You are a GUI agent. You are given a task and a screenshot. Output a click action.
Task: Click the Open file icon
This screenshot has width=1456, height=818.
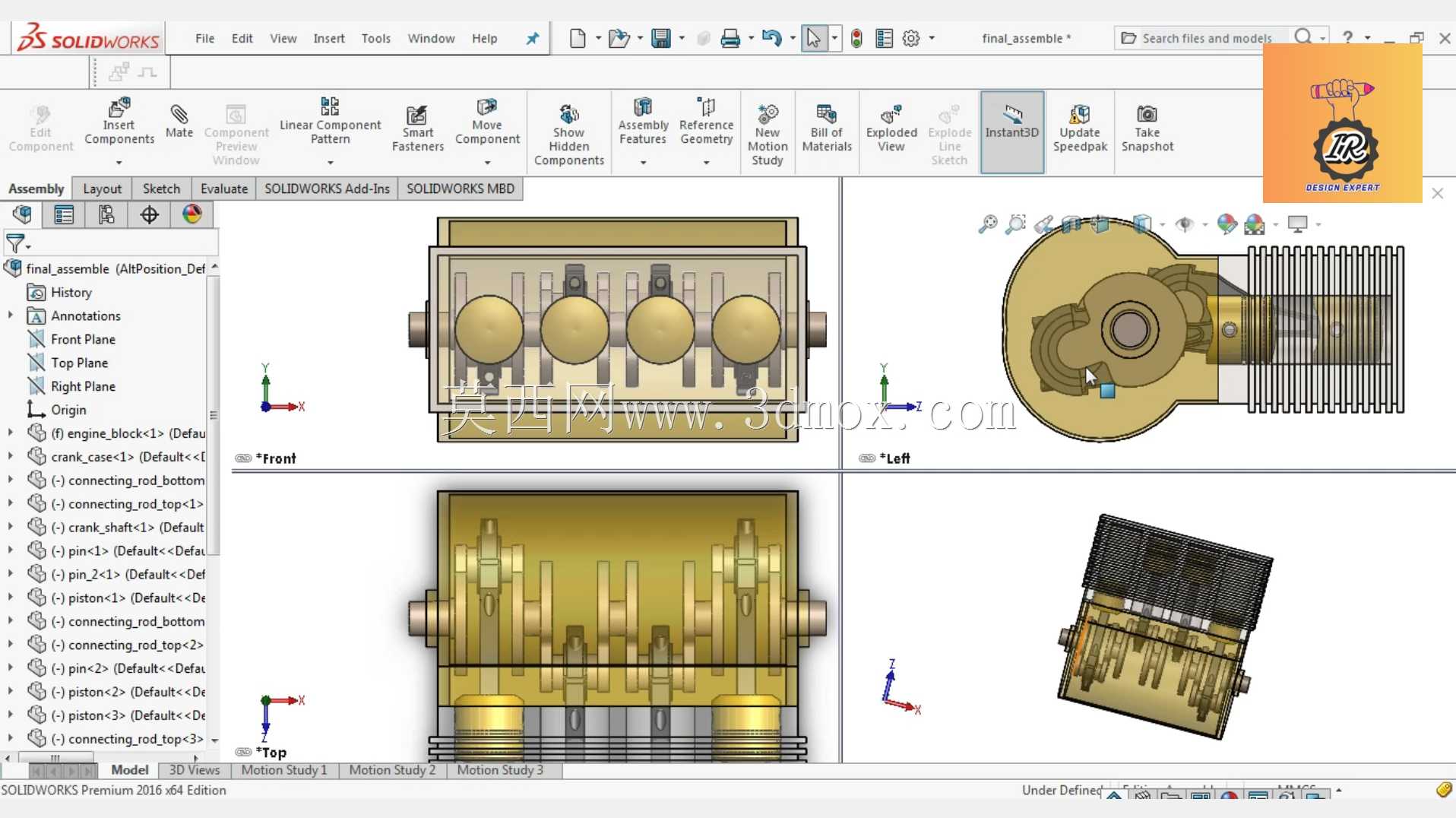point(619,38)
